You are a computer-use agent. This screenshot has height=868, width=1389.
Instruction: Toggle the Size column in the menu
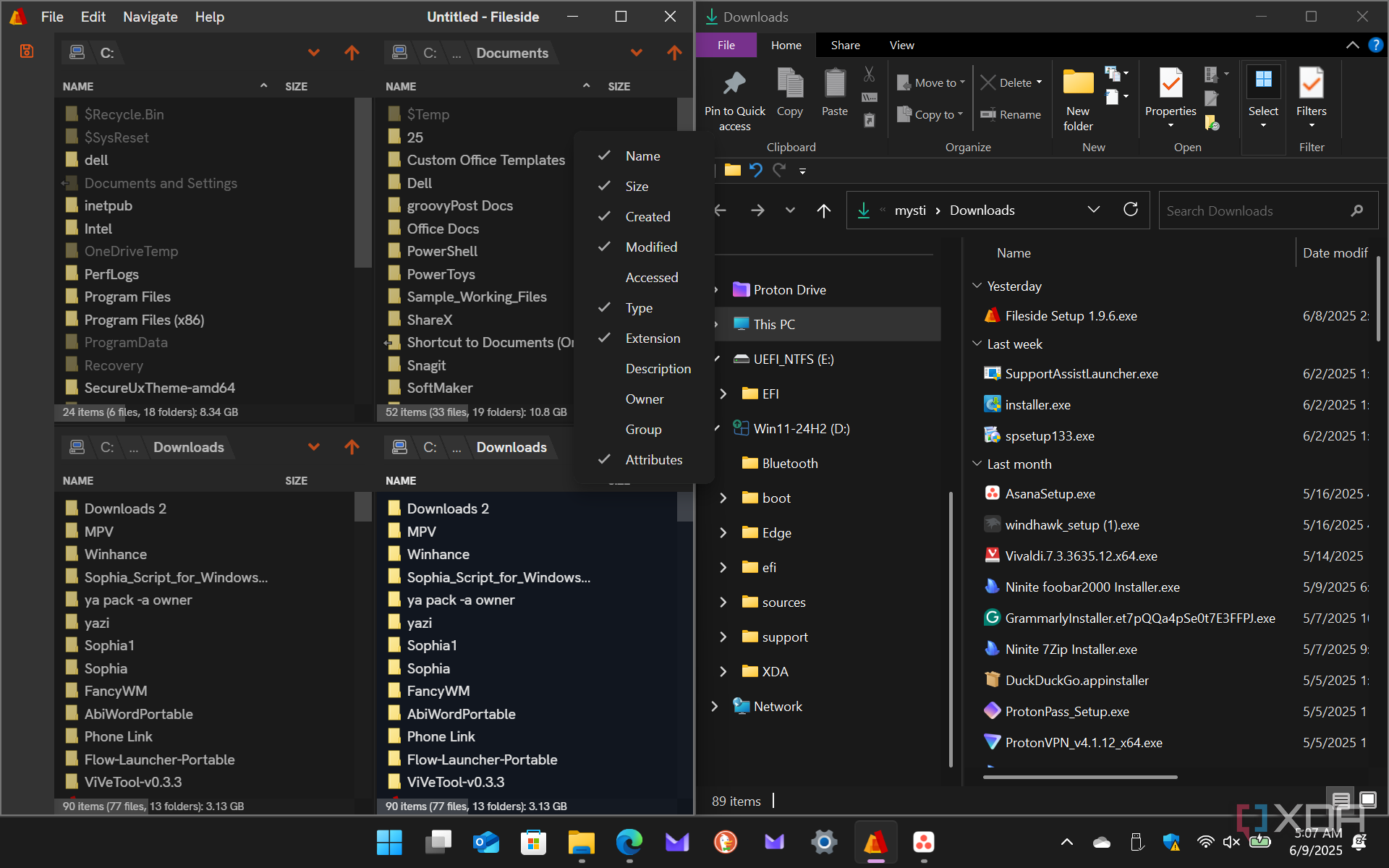click(644, 186)
